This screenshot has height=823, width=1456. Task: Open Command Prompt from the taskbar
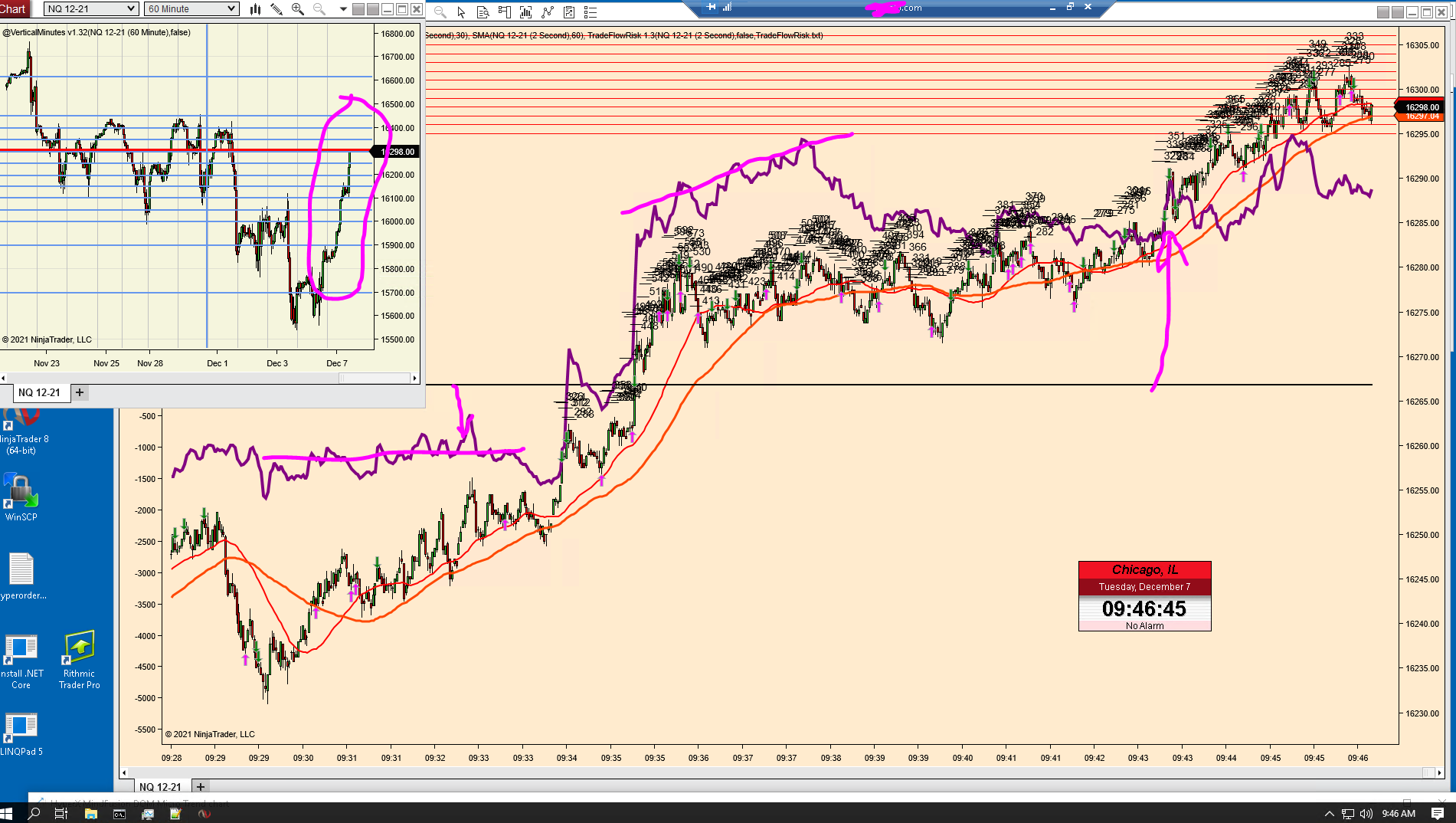[x=119, y=814]
